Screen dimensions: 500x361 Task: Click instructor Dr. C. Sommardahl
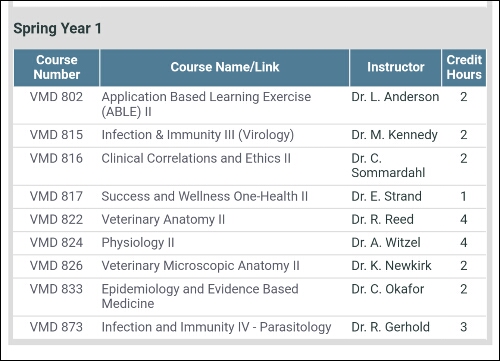tap(388, 165)
